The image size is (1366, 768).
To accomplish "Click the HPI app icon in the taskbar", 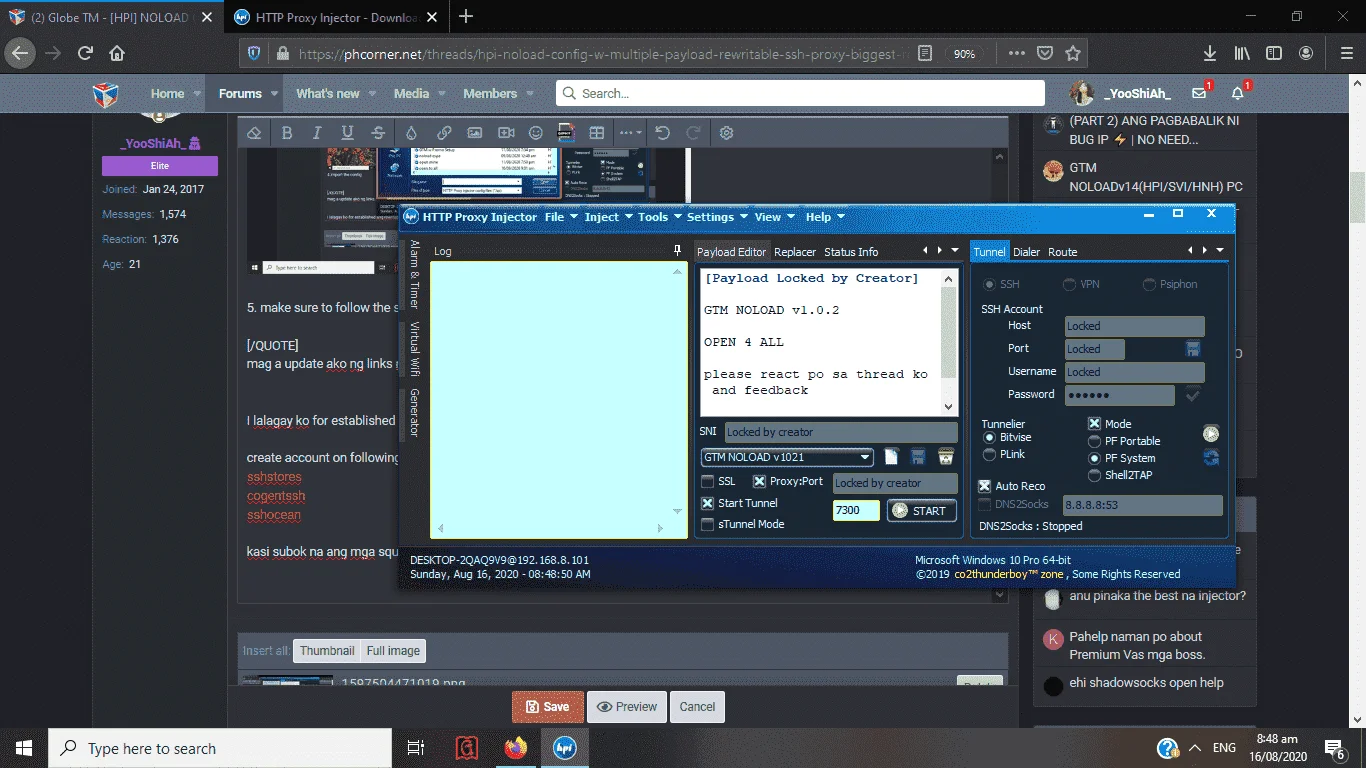I will pos(566,748).
